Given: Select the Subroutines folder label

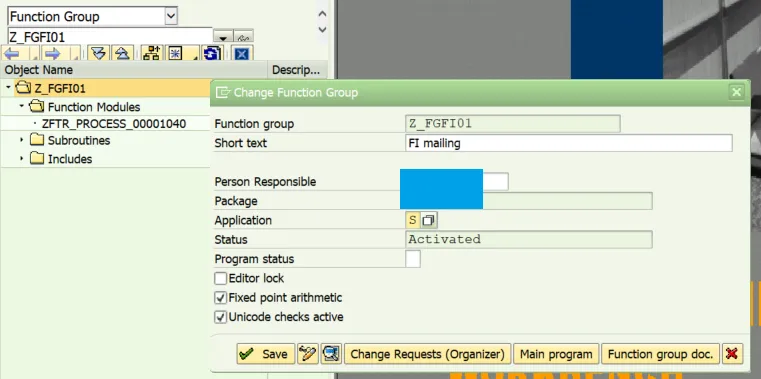Looking at the screenshot, I should pos(79,140).
